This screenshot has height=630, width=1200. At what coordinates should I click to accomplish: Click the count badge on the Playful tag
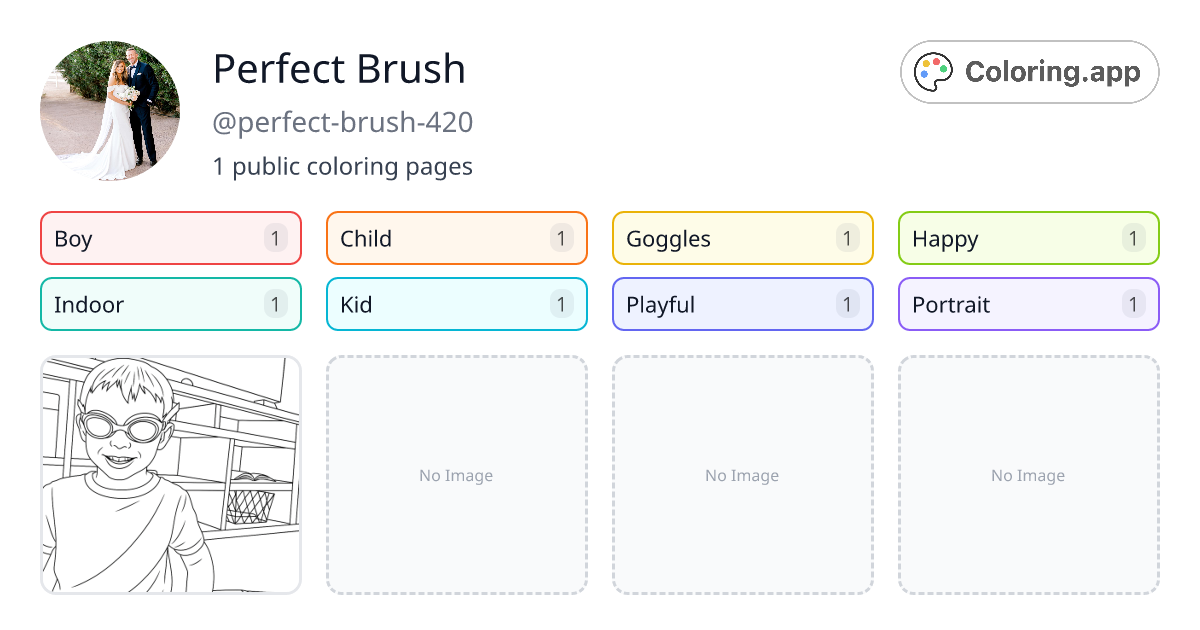847,304
